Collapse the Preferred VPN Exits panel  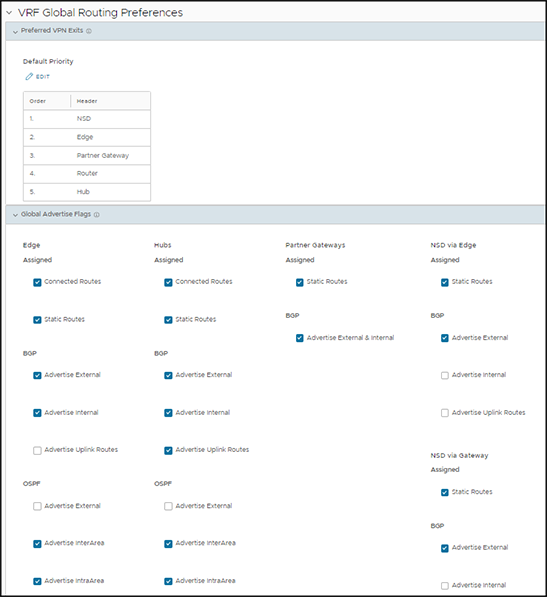click(x=15, y=32)
